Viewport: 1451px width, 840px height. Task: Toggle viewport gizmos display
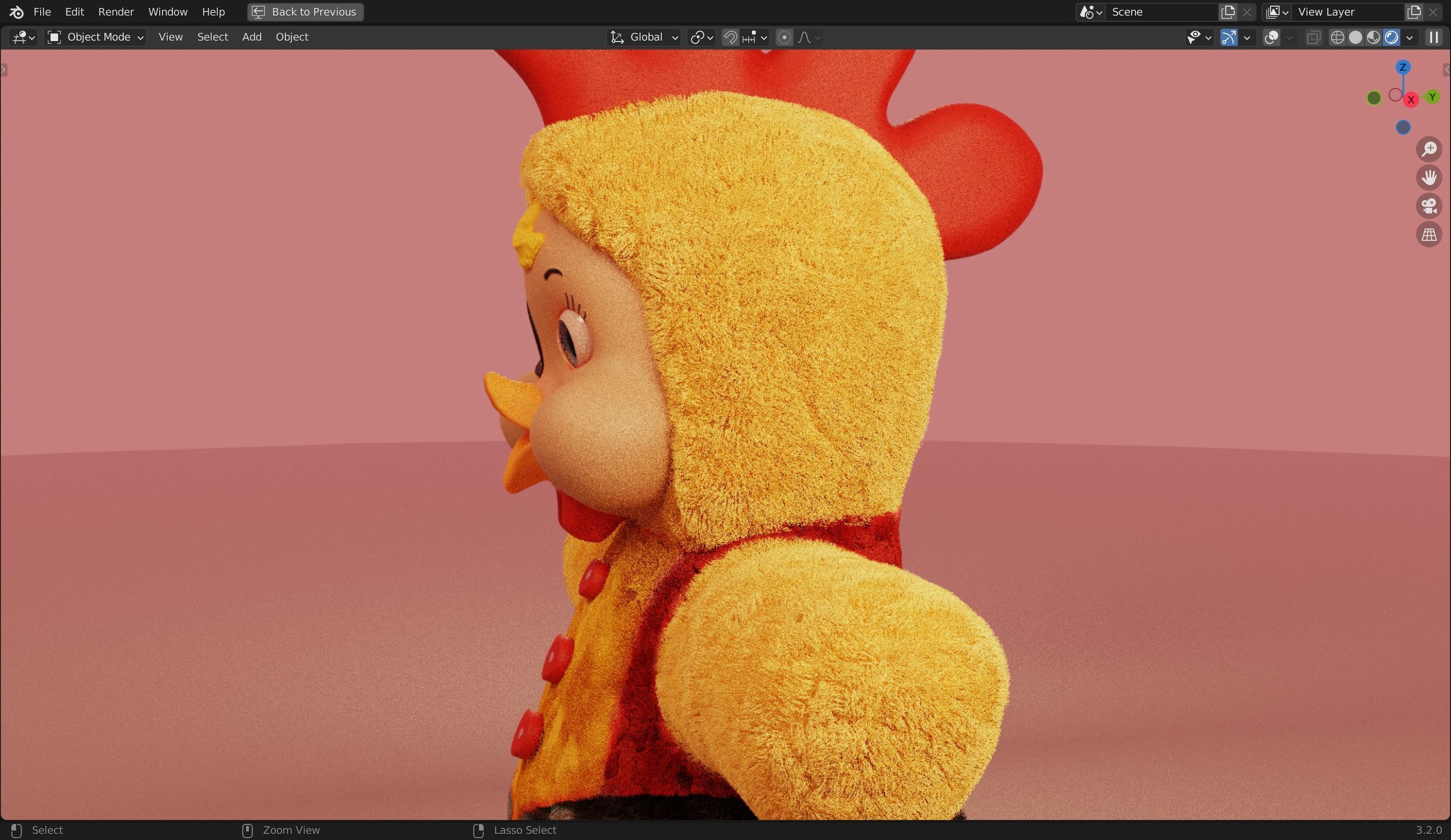(1229, 37)
